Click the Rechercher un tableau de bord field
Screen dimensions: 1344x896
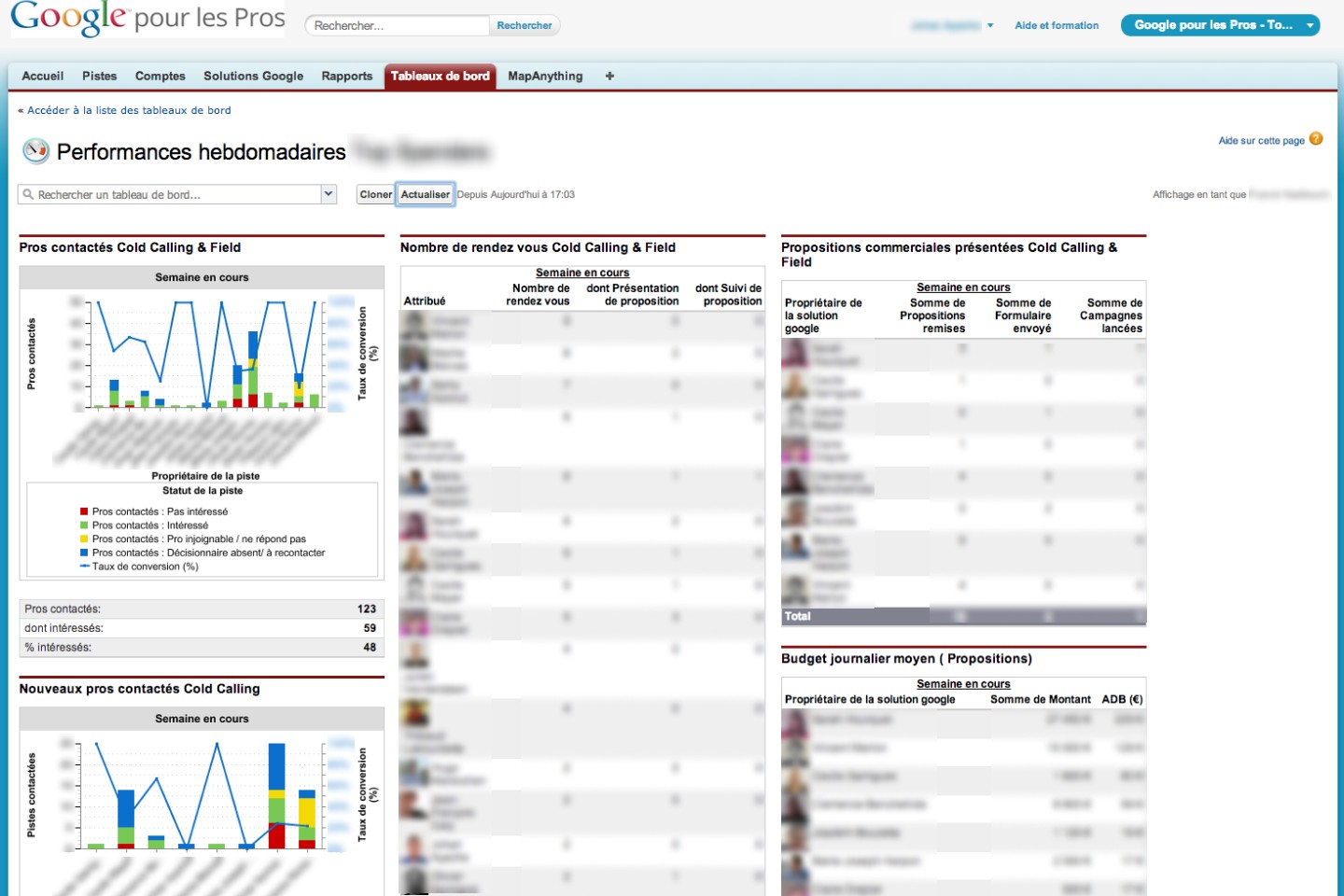170,194
